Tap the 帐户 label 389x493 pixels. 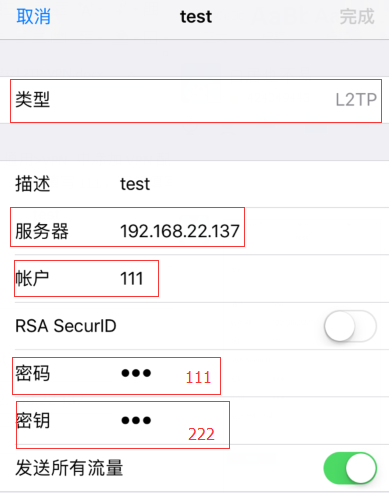[x=32, y=278]
